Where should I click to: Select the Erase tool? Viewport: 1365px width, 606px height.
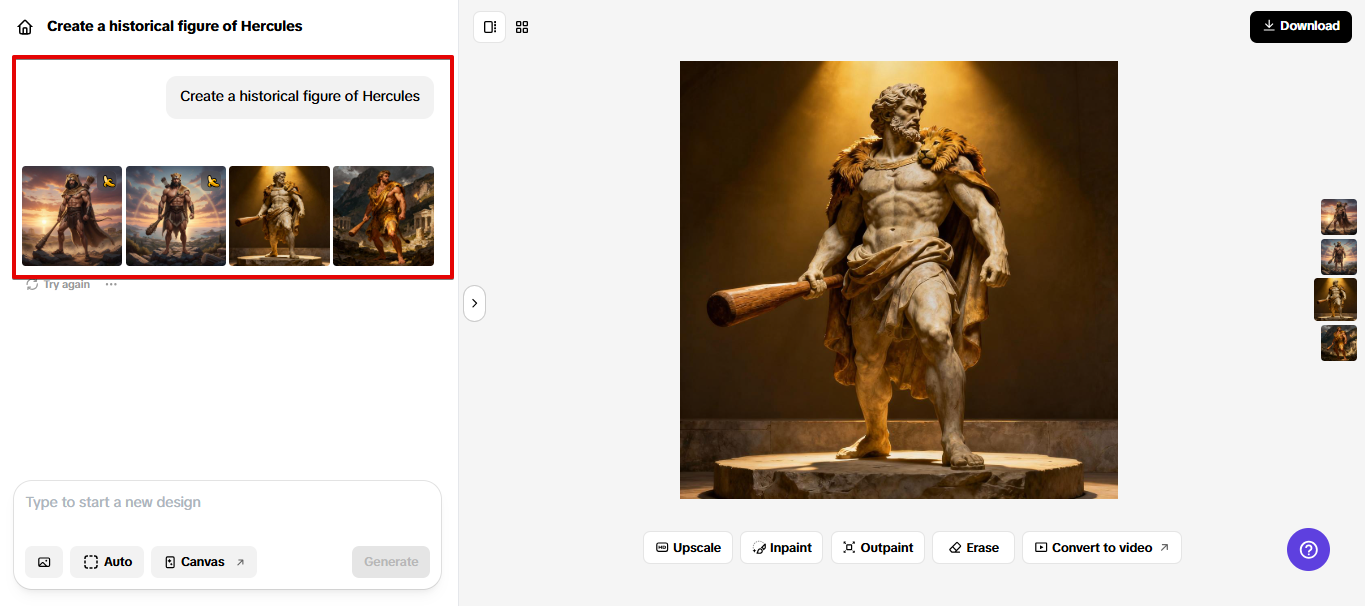pos(972,547)
